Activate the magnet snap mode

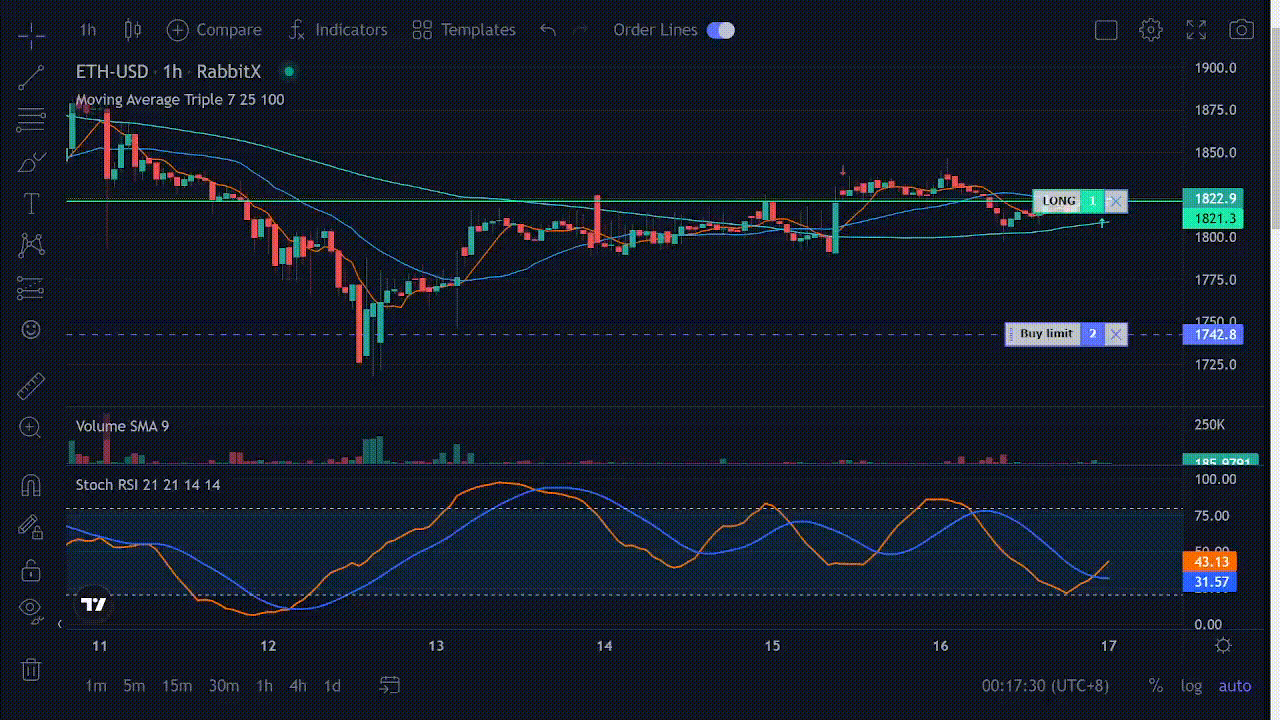point(31,485)
